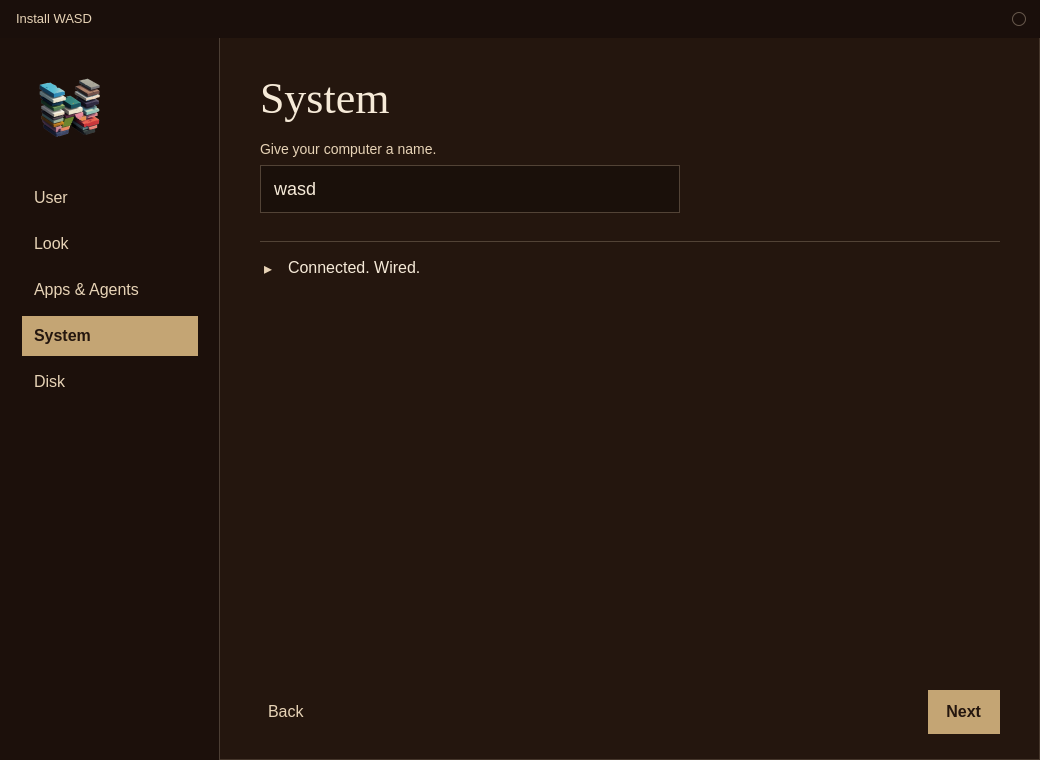Click the 'Install WASD' window title

click(x=54, y=19)
